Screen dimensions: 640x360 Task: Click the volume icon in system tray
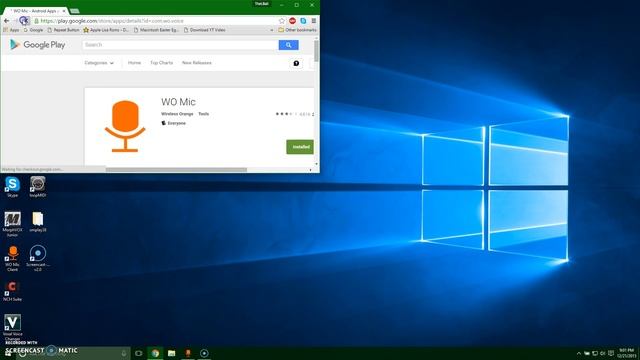(603, 353)
